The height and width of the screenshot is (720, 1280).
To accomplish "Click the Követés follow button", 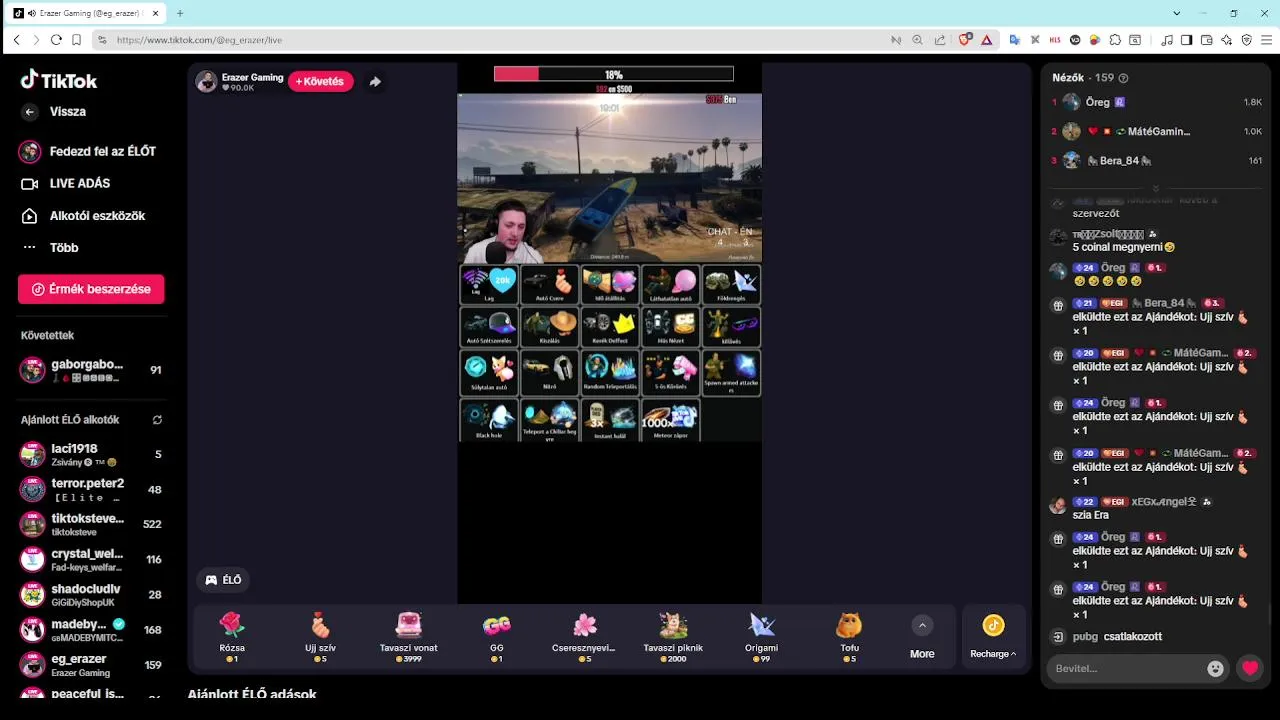I will click(x=321, y=82).
